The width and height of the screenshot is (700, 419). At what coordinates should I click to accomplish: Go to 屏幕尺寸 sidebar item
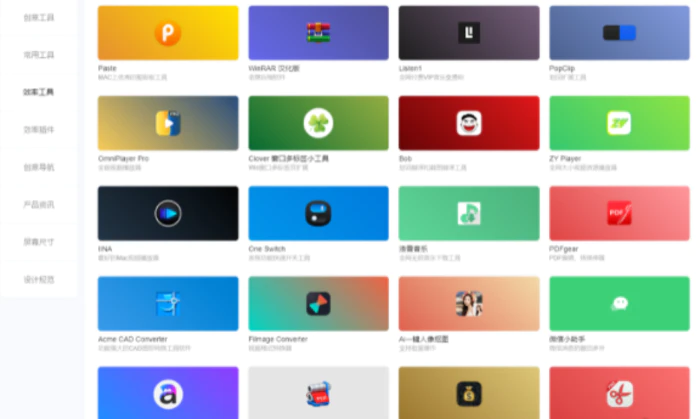39,242
